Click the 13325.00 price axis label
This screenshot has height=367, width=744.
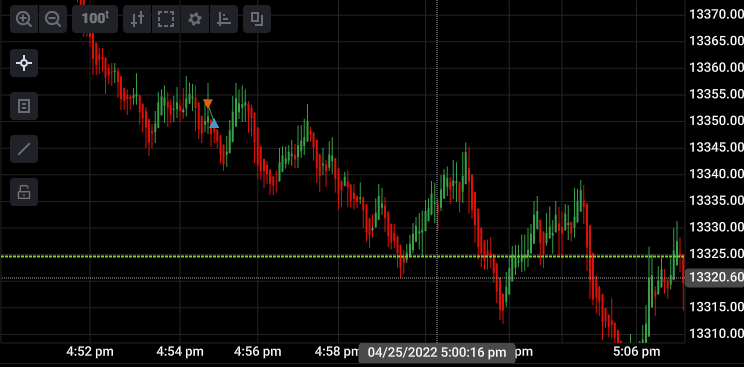(716, 254)
